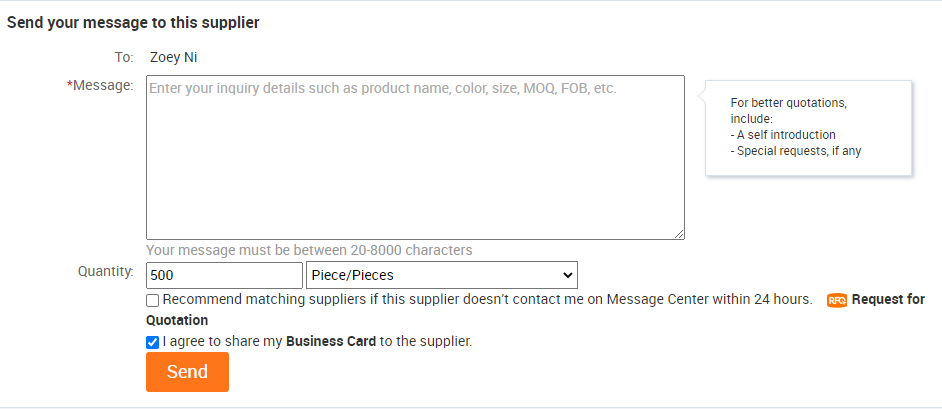Focus the Message inquiry text area

coord(415,157)
